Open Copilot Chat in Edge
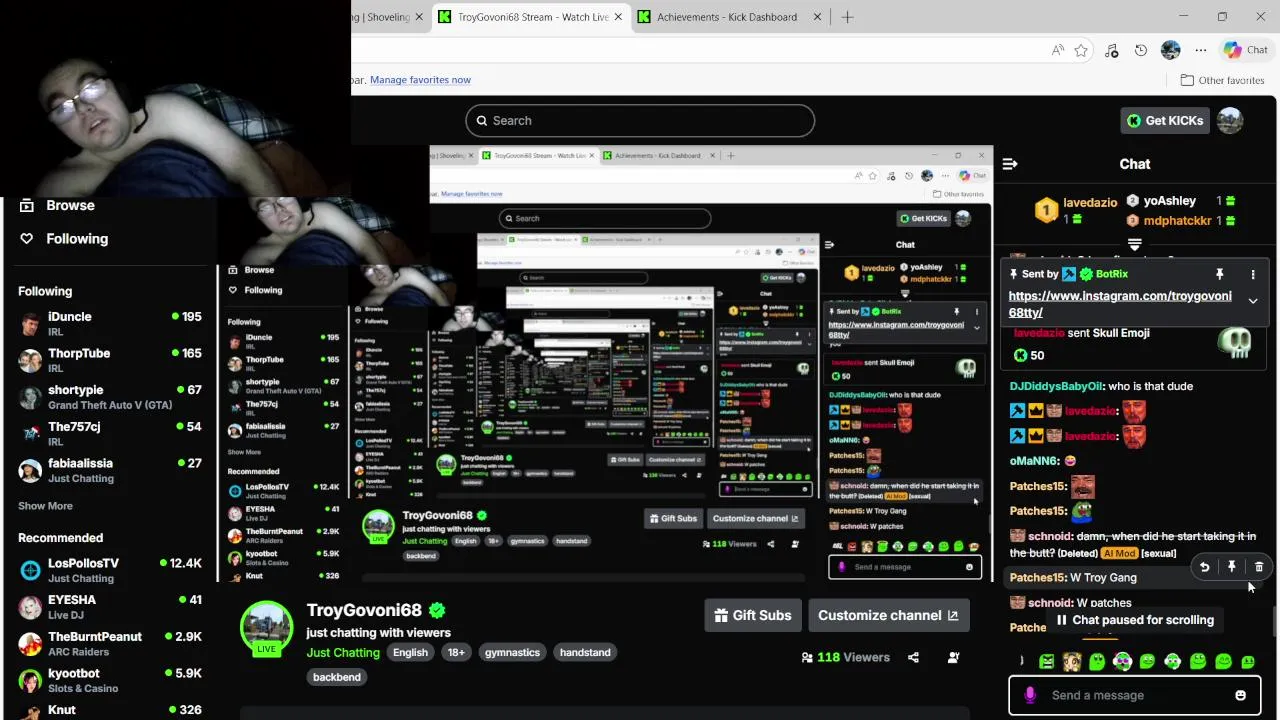The width and height of the screenshot is (1280, 720). pos(1246,50)
